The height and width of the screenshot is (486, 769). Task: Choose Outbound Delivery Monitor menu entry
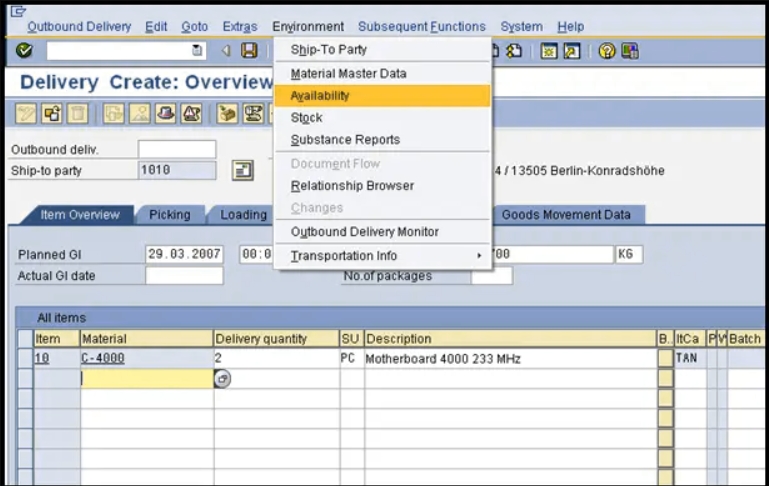(364, 232)
